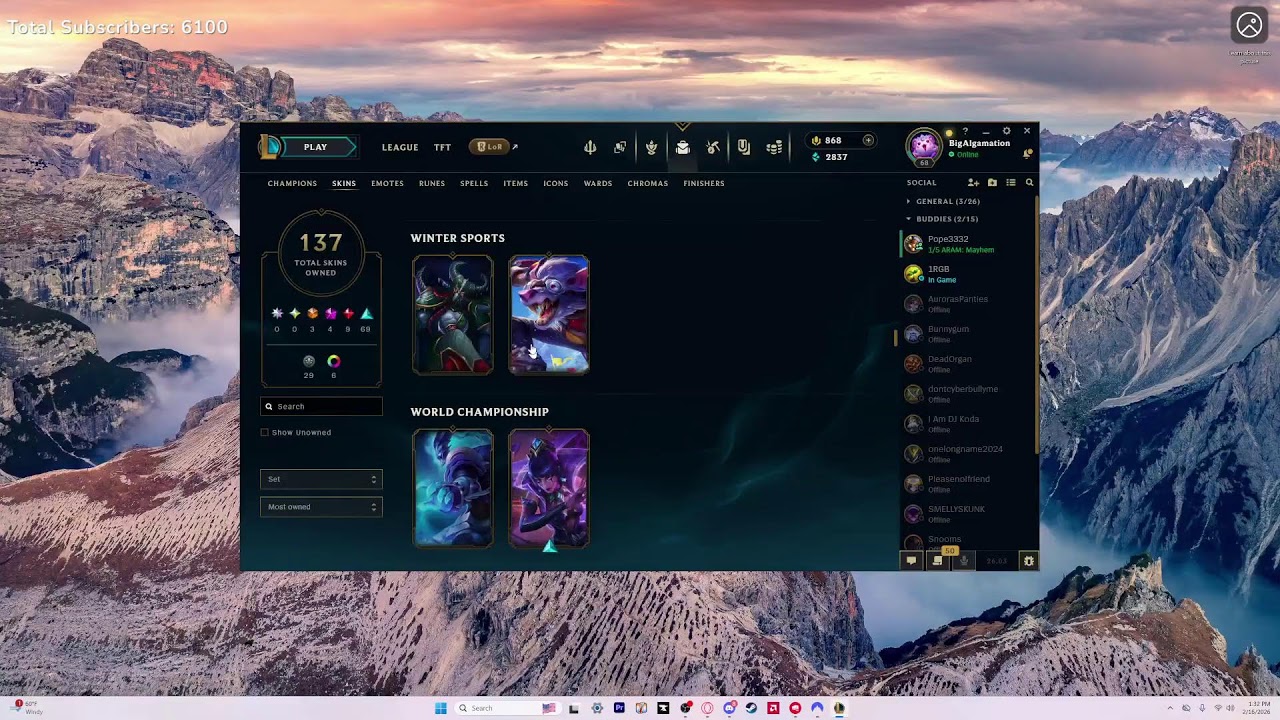Select offline friend DeadOrgan
Viewport: 1280px width, 720px height.
965,364
